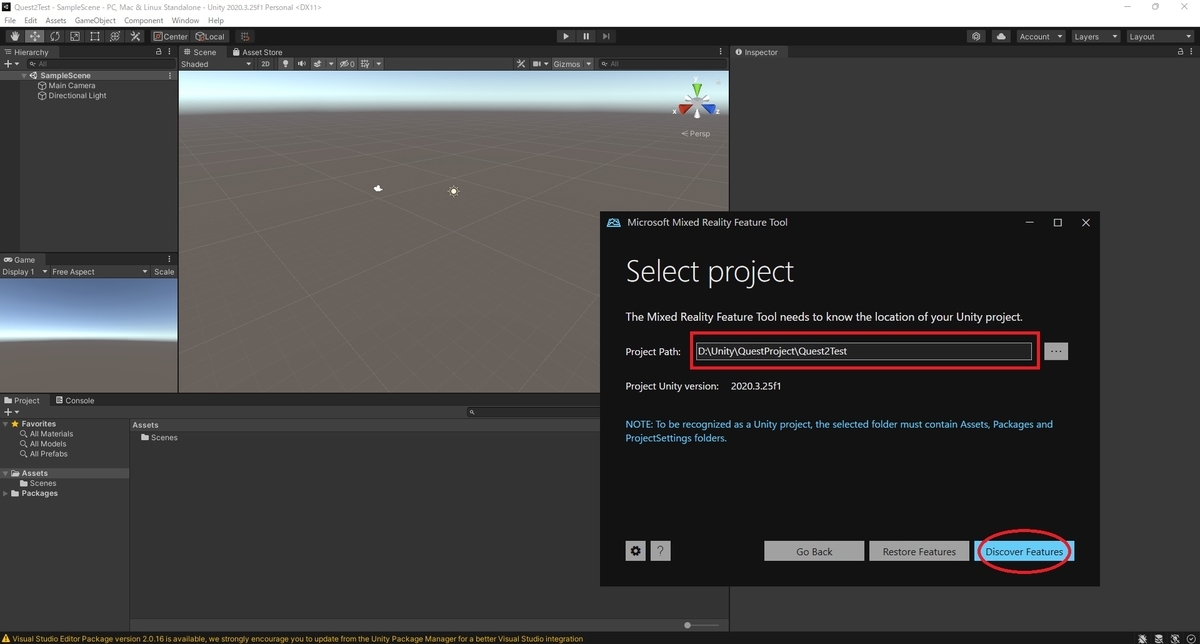Image resolution: width=1200 pixels, height=644 pixels.
Task: Collapse the SampleScene tree item
Action: [24, 76]
